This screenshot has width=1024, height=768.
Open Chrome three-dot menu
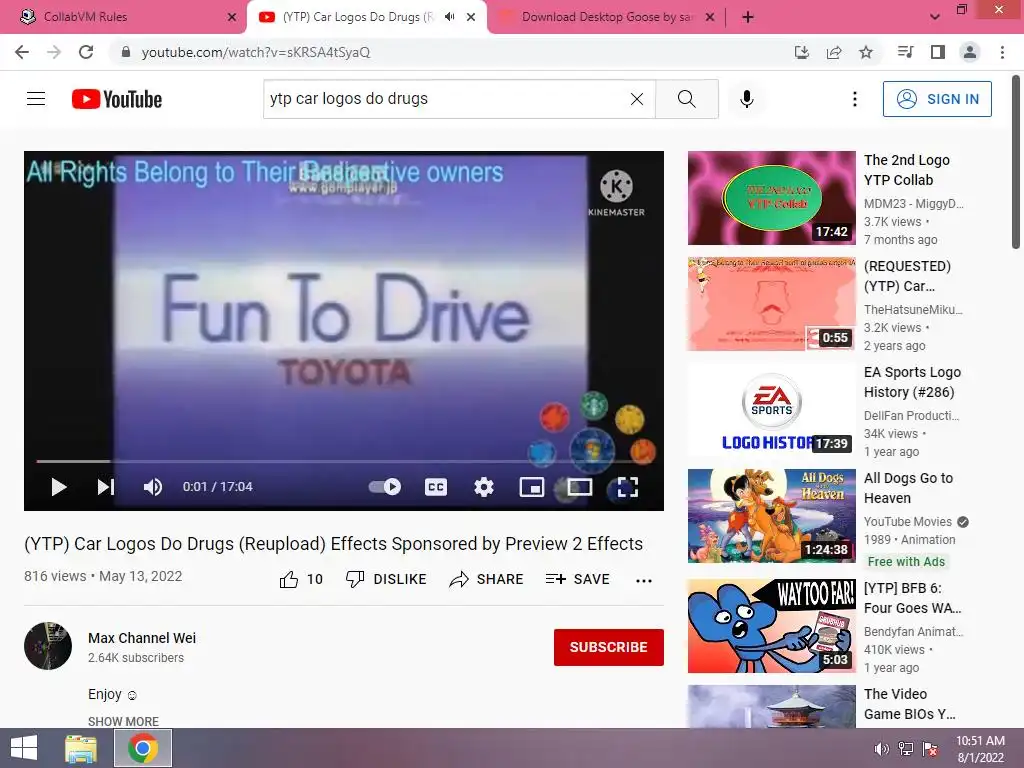(x=1002, y=52)
